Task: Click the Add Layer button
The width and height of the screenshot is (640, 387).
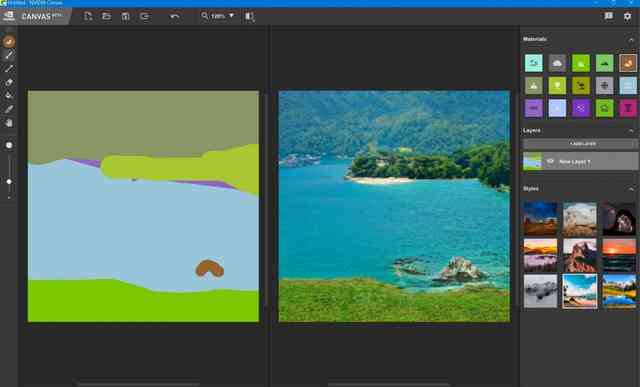Action: 580,144
